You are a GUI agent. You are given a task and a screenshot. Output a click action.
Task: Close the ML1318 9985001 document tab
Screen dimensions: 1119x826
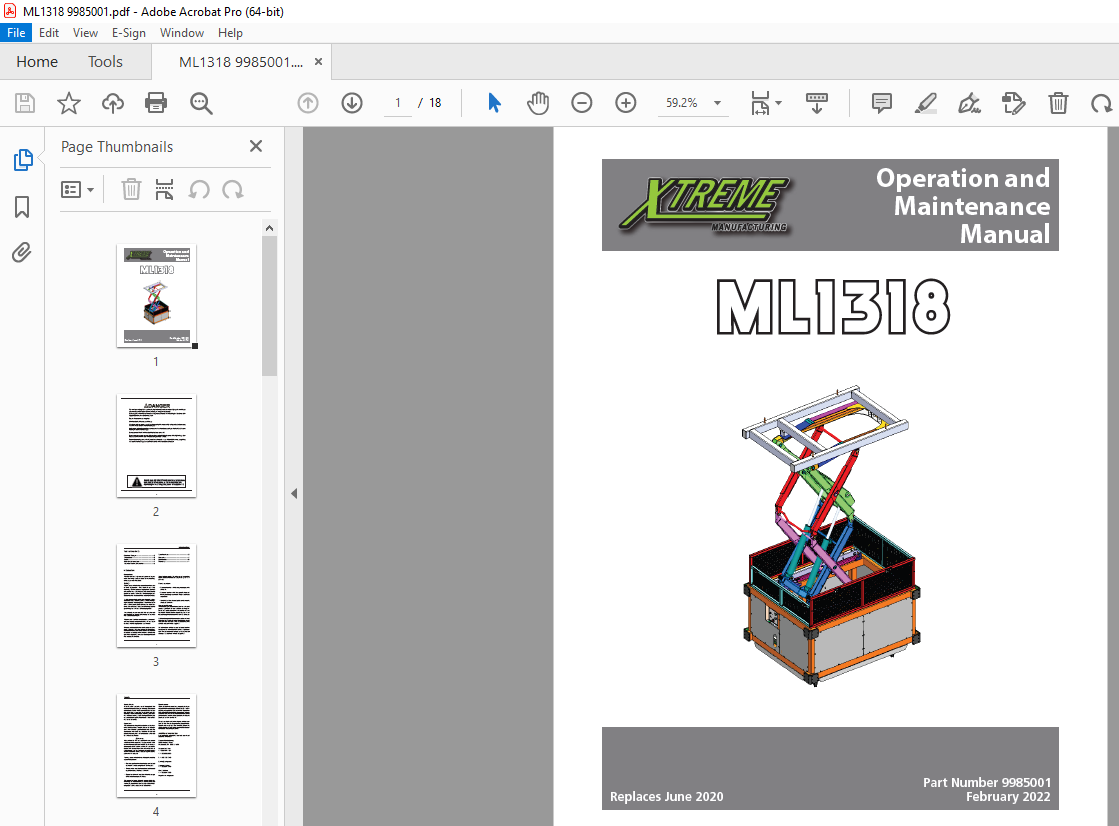[318, 62]
